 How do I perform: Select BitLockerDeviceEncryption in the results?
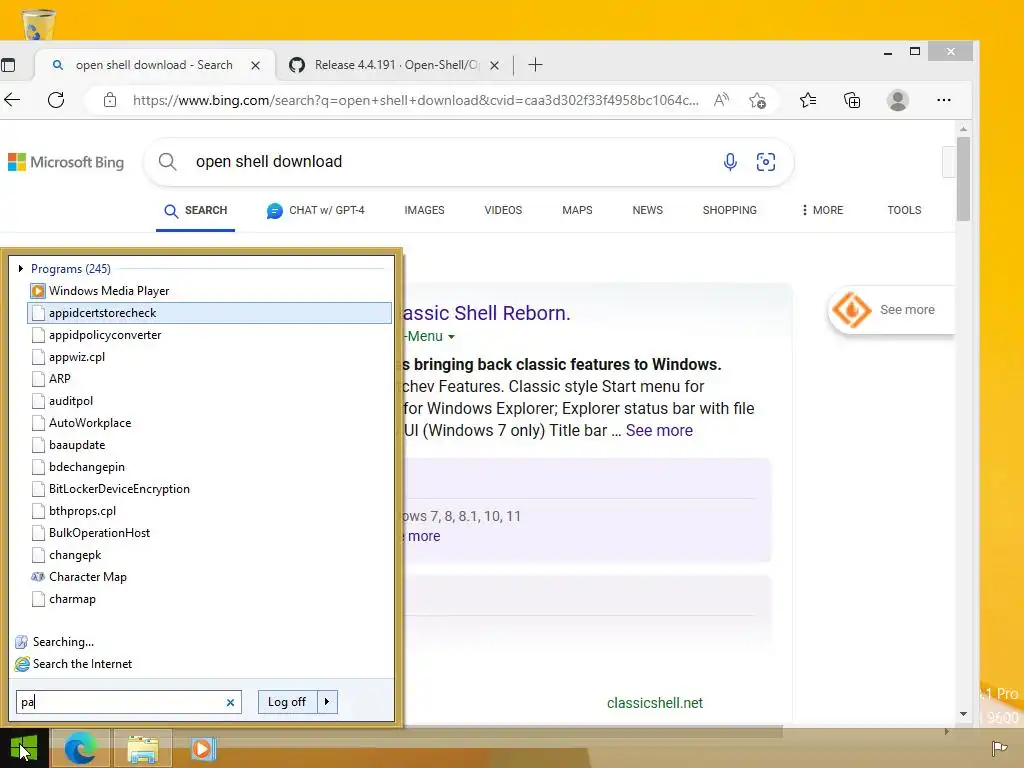tap(209, 489)
